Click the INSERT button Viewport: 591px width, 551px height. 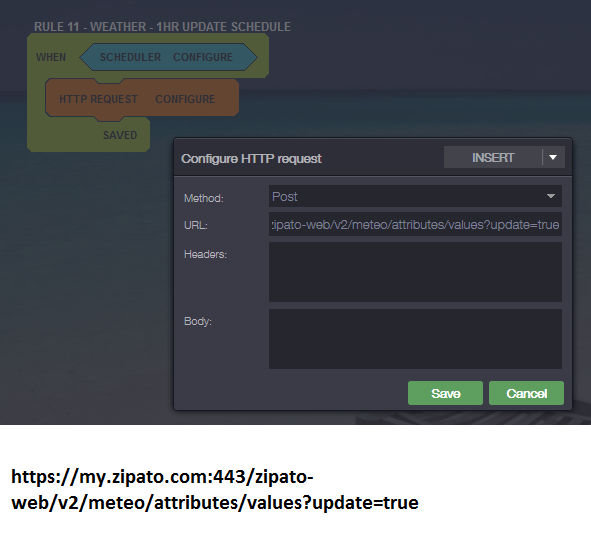(x=493, y=157)
